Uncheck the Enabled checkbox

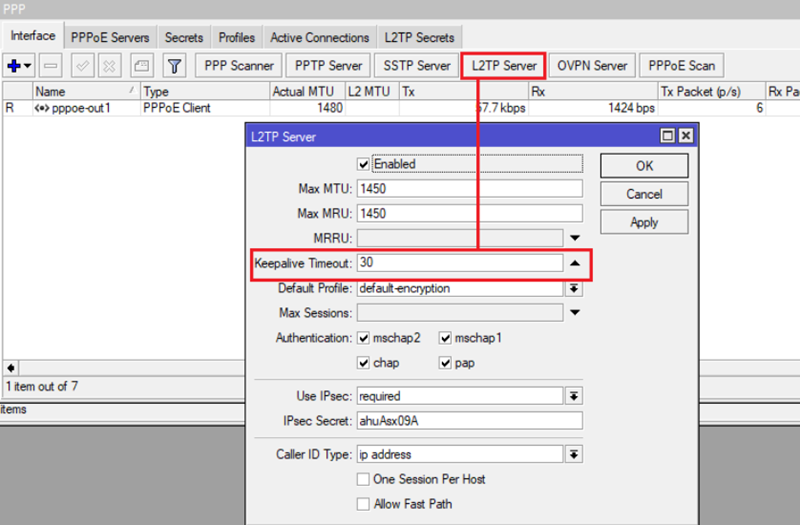[x=363, y=164]
